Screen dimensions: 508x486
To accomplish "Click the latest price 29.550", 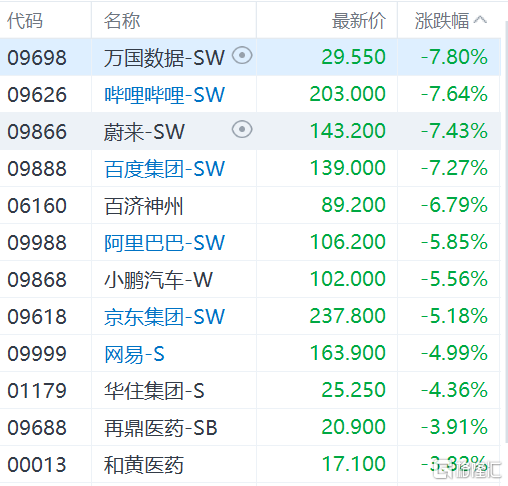I will pyautogui.click(x=354, y=57).
